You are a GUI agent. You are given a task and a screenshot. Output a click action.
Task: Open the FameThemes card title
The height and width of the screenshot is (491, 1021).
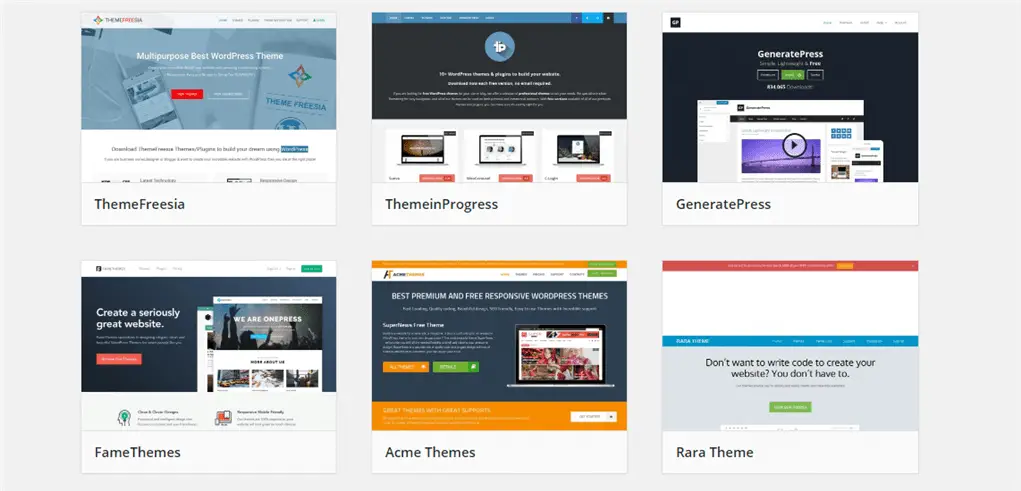(137, 452)
